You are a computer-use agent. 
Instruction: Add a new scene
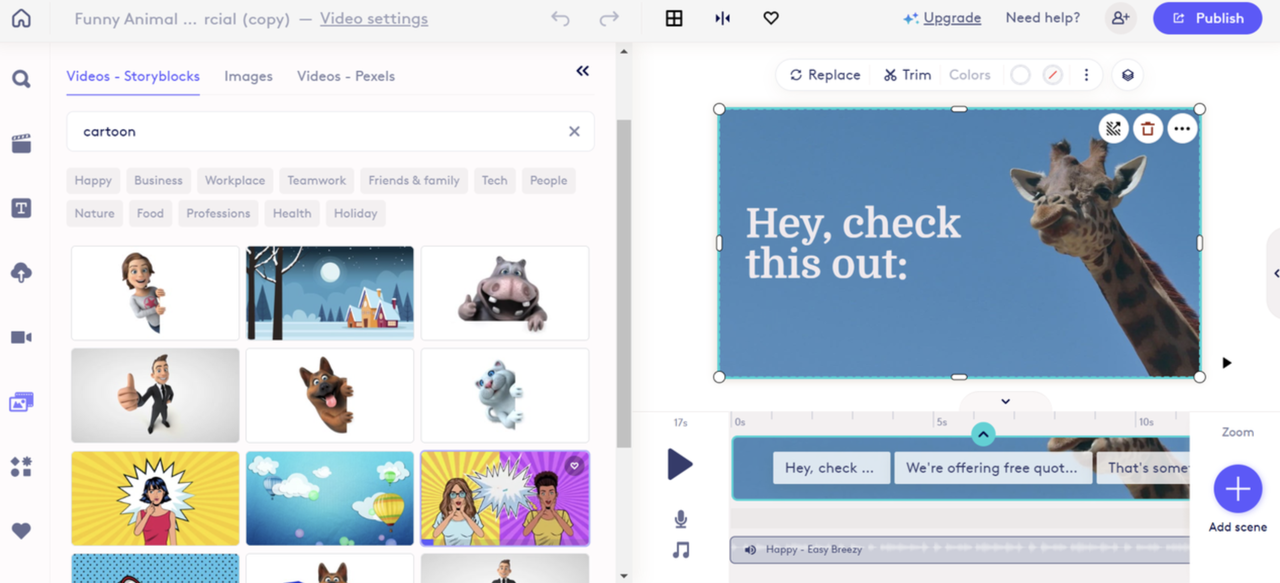point(1238,489)
